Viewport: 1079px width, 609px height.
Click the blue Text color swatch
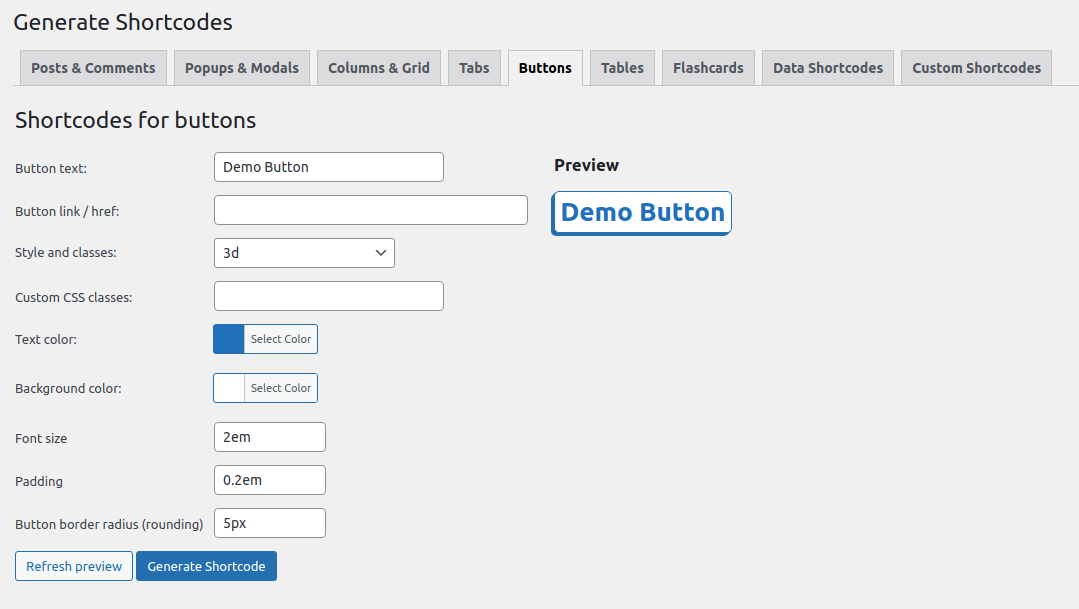pyautogui.click(x=229, y=339)
